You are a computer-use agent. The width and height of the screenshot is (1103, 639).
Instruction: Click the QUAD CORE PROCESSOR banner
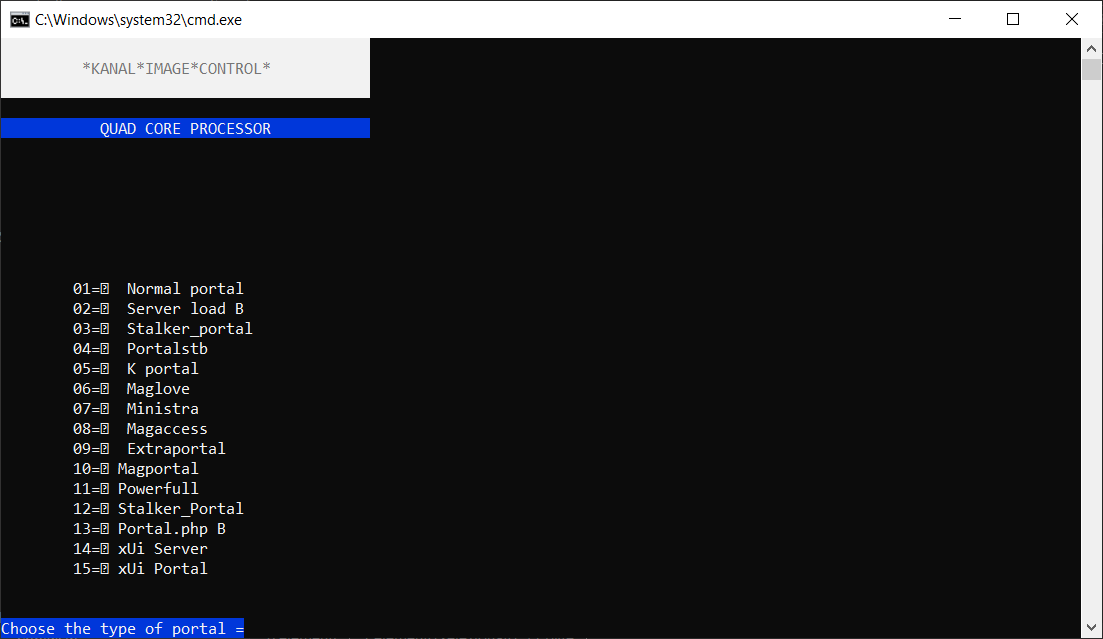pos(185,129)
